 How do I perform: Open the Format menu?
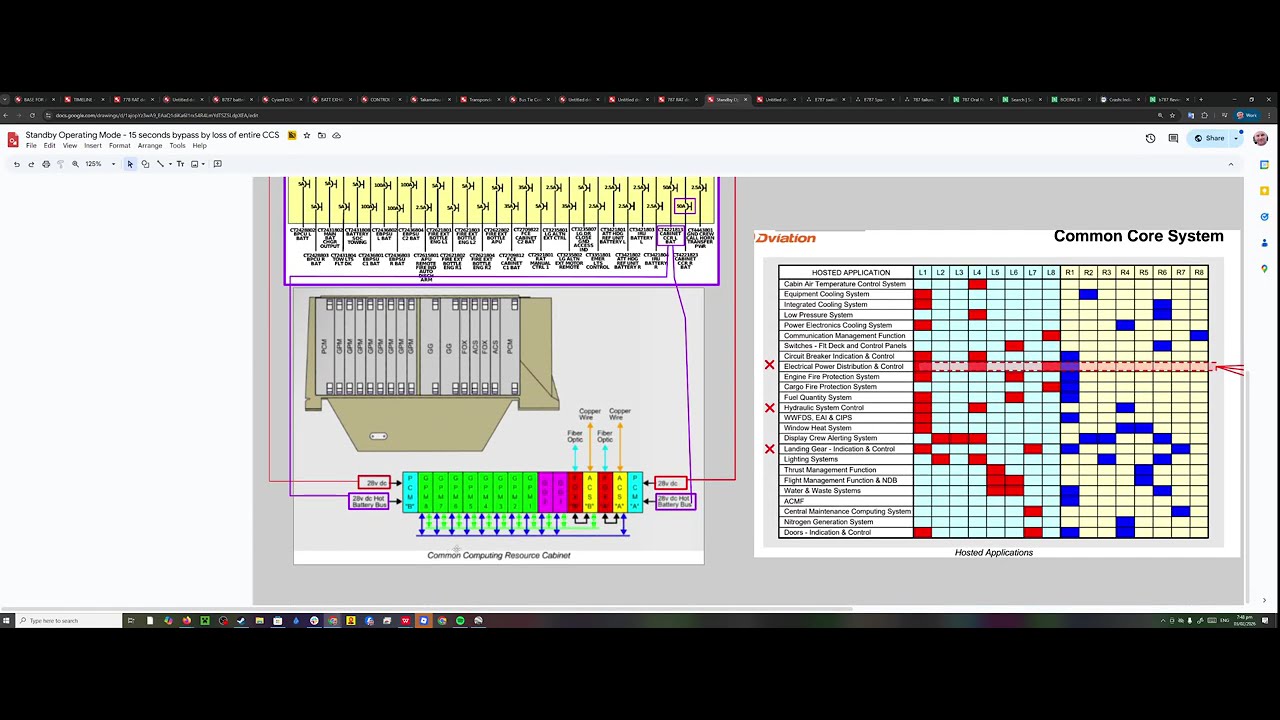pos(120,146)
